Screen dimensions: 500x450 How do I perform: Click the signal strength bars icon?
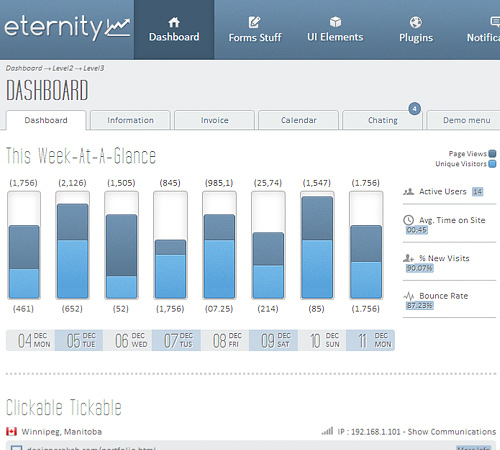(327, 431)
